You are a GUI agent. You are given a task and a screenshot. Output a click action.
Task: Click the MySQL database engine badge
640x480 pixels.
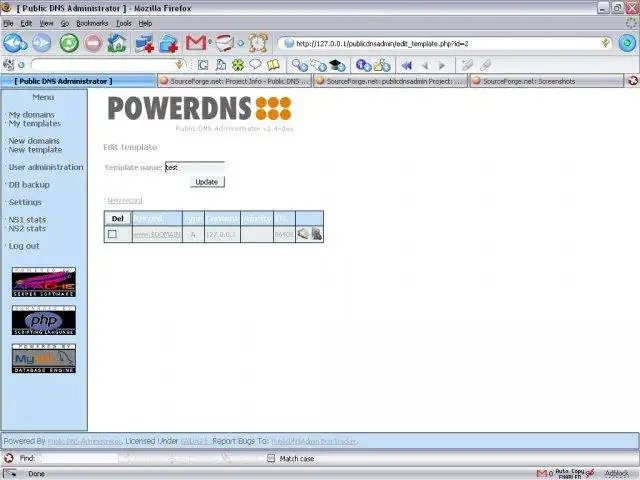(44, 358)
